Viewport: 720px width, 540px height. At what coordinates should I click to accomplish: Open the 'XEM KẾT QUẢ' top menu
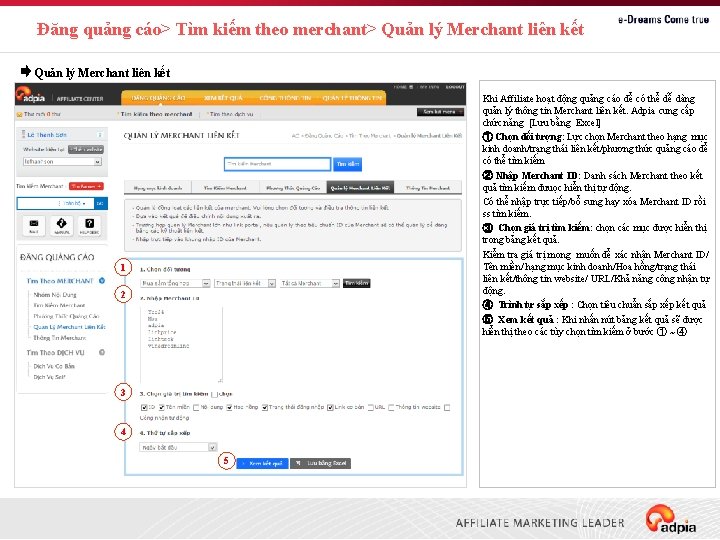223,98
